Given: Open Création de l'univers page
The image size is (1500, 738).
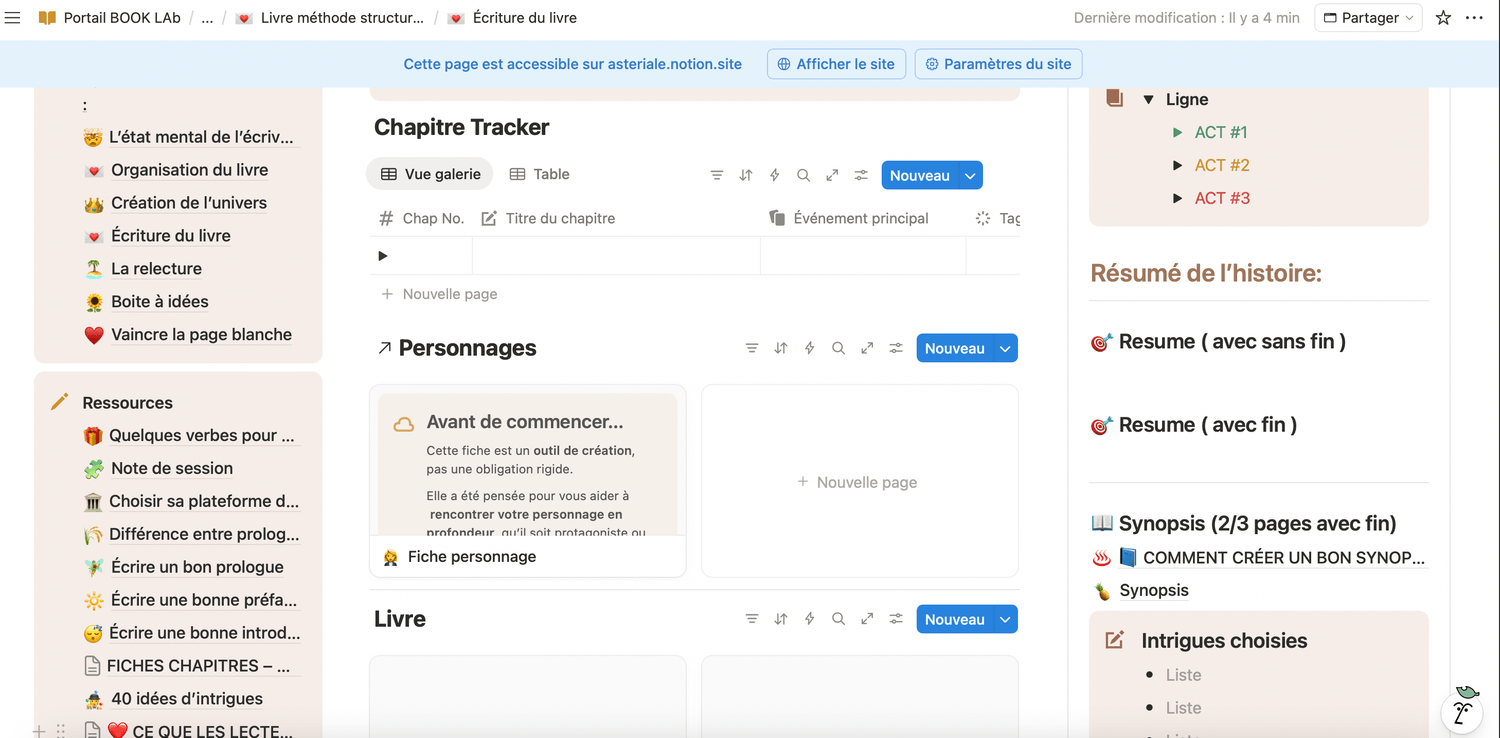Looking at the screenshot, I should [189, 203].
